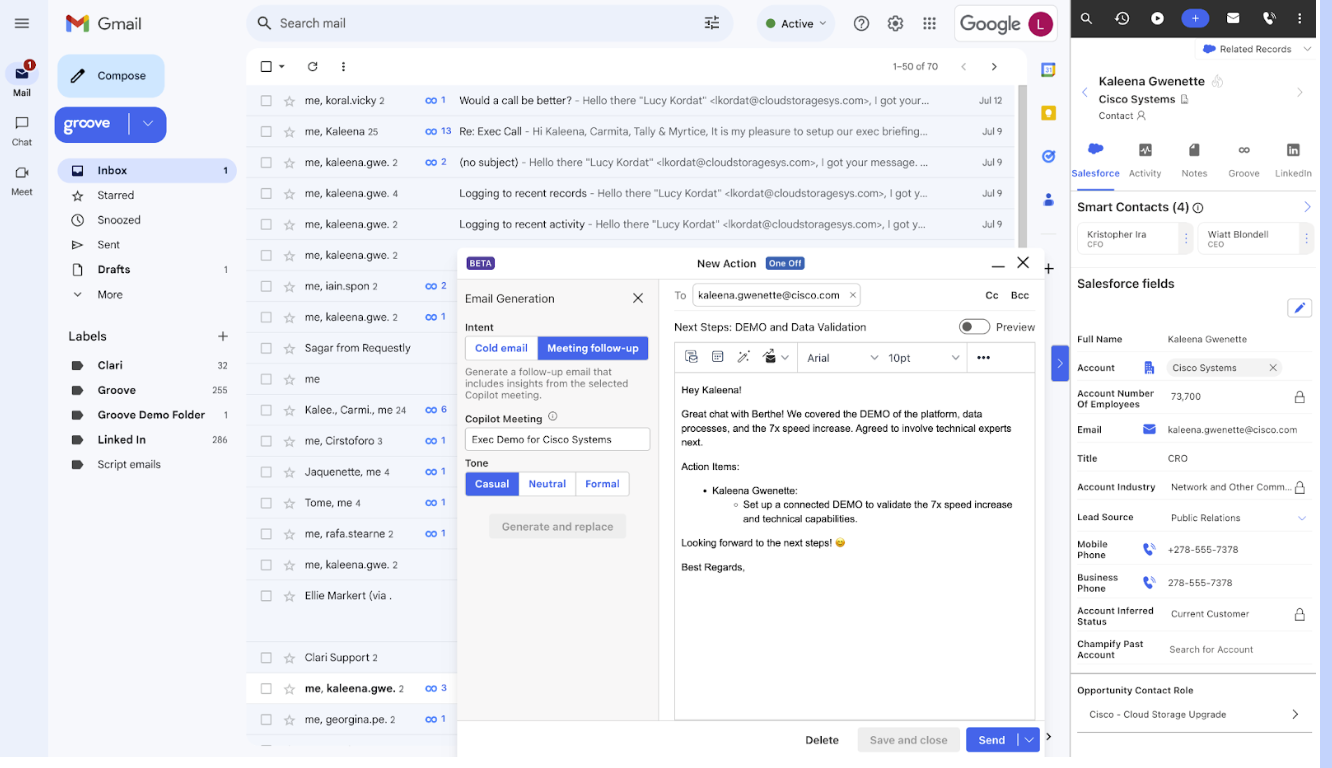Click the Groove history clock icon

pos(1122,18)
